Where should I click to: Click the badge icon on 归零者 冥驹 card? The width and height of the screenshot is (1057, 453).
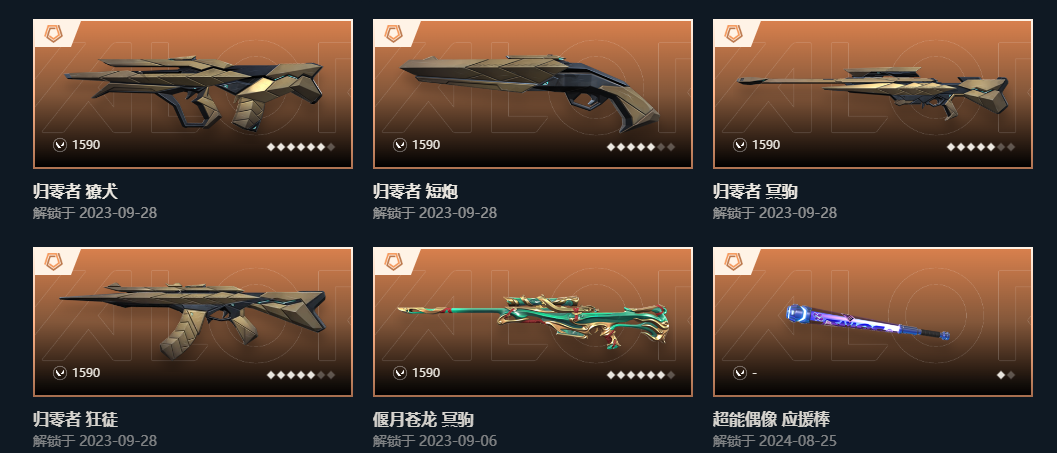733,34
